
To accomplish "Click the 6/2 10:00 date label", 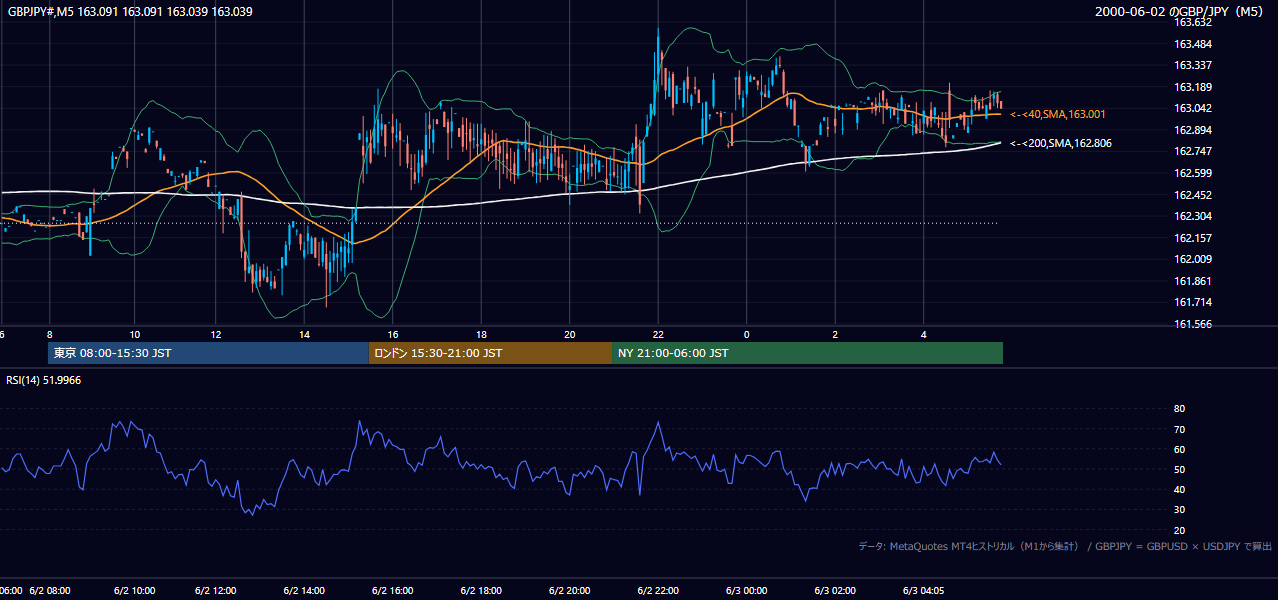I will tap(133, 591).
